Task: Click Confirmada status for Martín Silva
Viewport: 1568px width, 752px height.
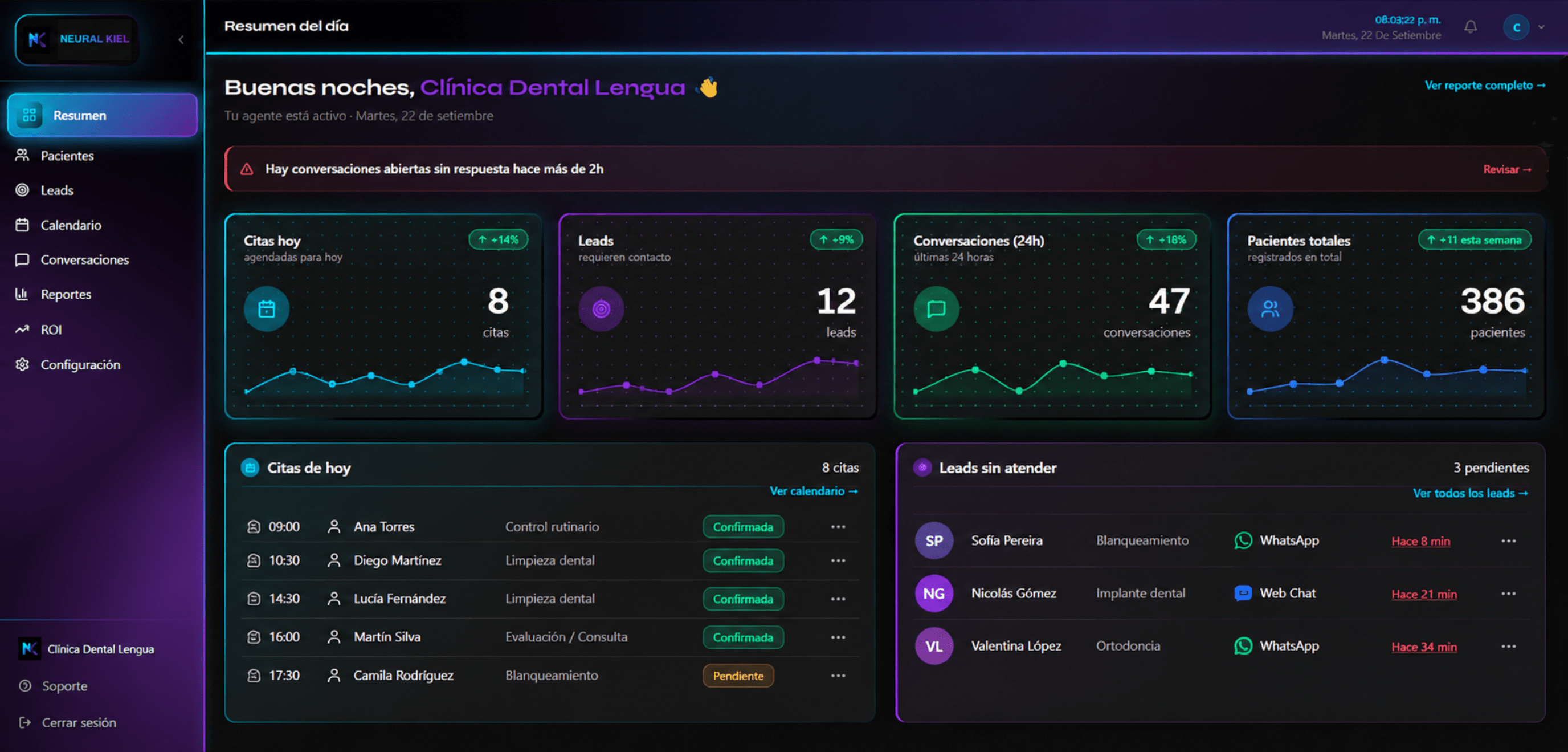Action: tap(743, 637)
